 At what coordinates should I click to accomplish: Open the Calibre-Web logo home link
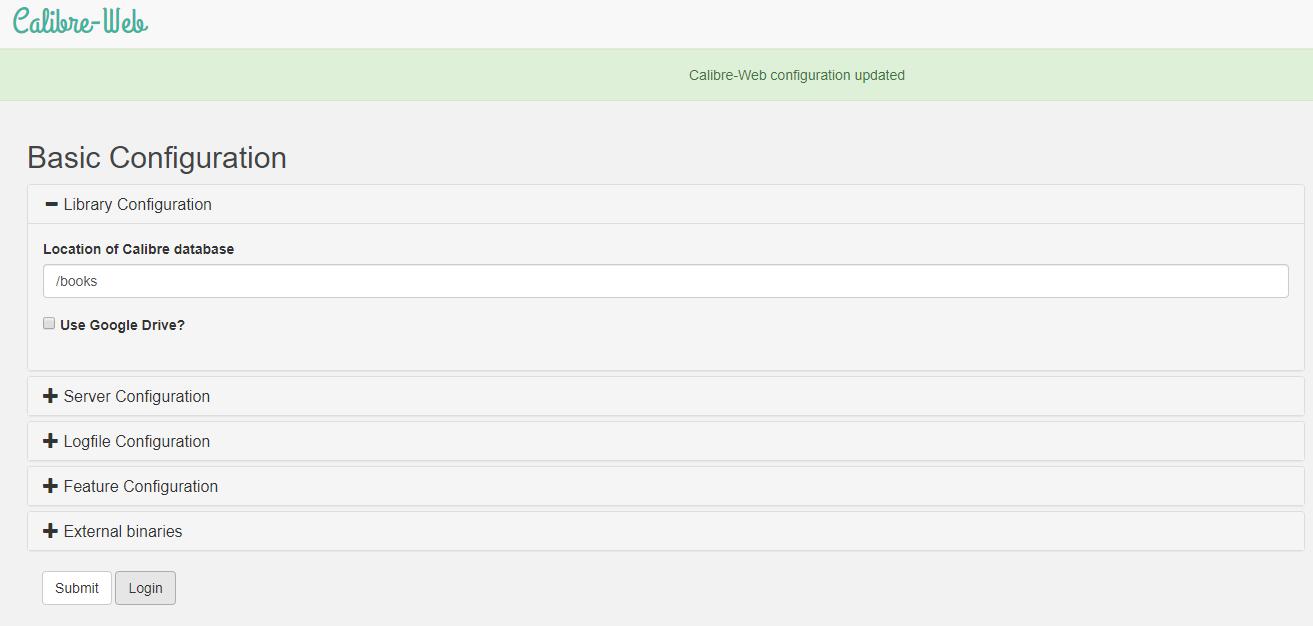click(80, 21)
